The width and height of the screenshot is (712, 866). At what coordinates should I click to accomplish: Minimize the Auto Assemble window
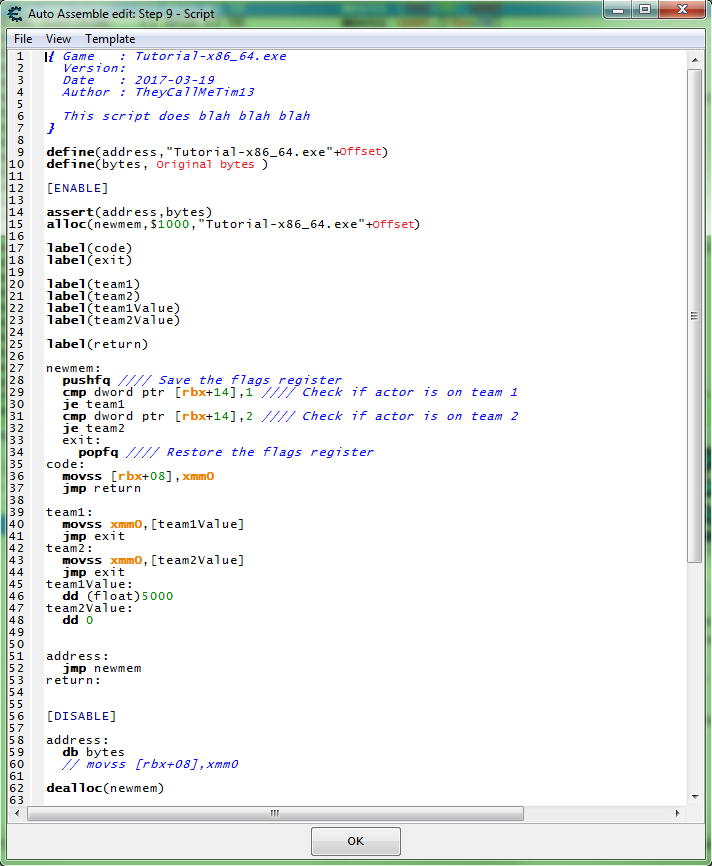click(619, 9)
